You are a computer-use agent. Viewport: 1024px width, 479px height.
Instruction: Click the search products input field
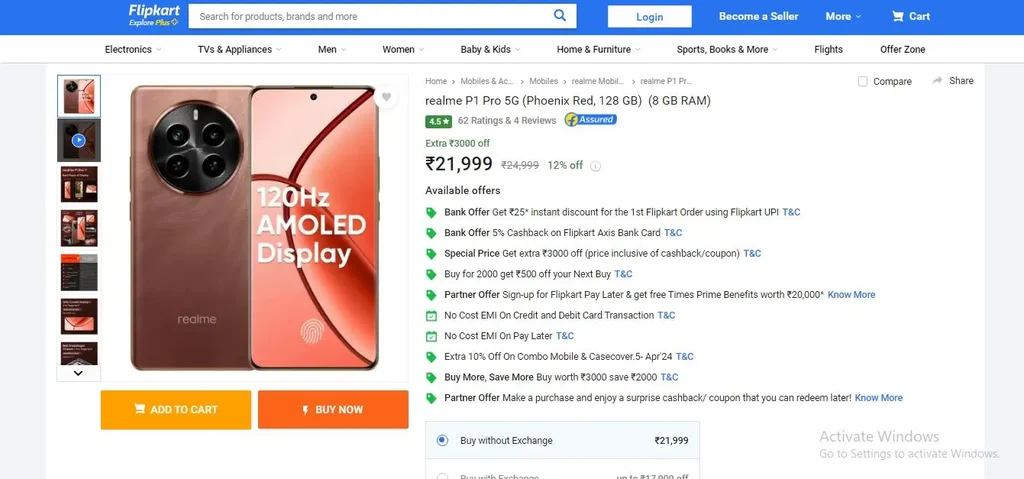pyautogui.click(x=372, y=16)
